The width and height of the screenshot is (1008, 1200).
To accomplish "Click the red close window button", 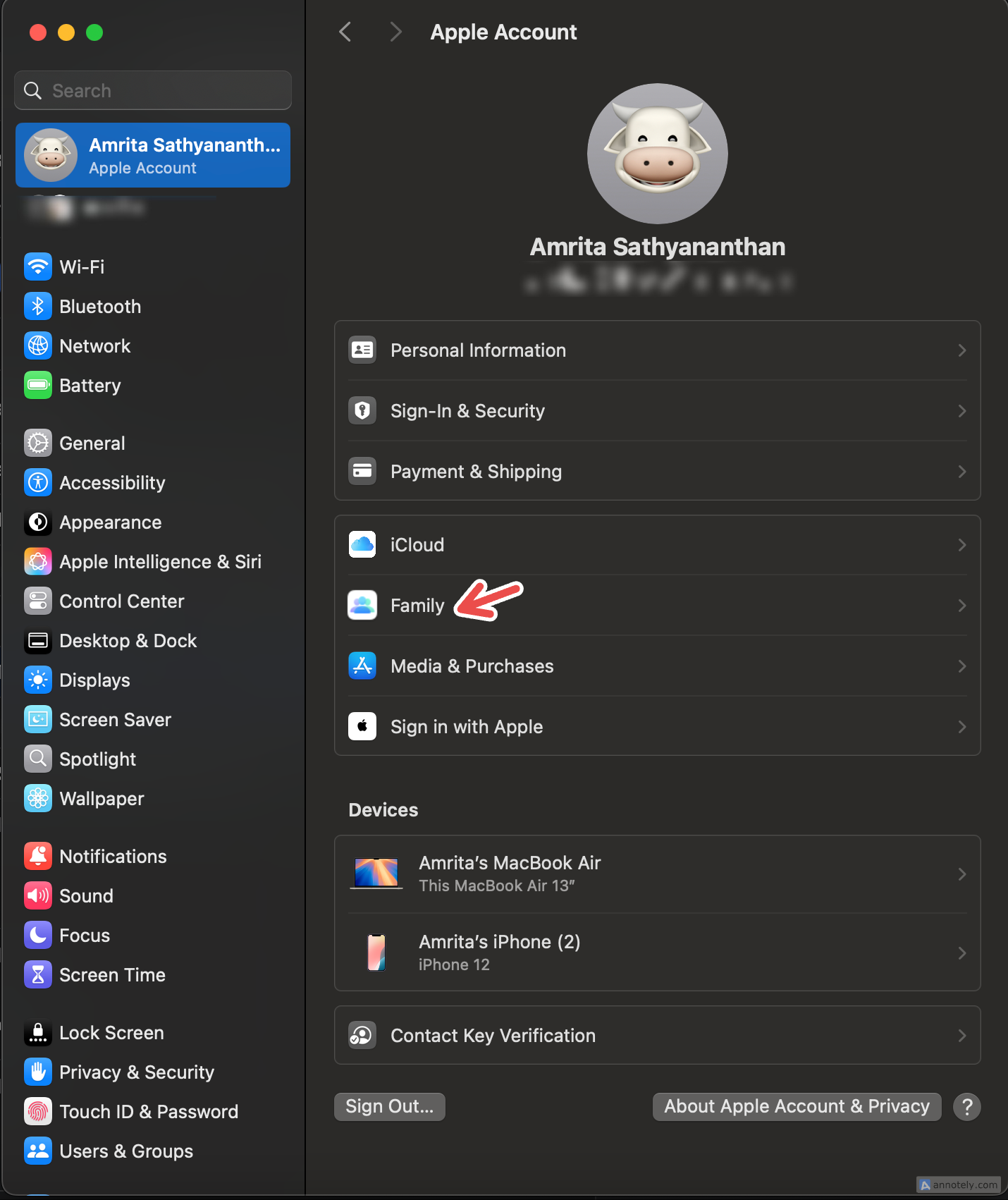I will [x=38, y=32].
